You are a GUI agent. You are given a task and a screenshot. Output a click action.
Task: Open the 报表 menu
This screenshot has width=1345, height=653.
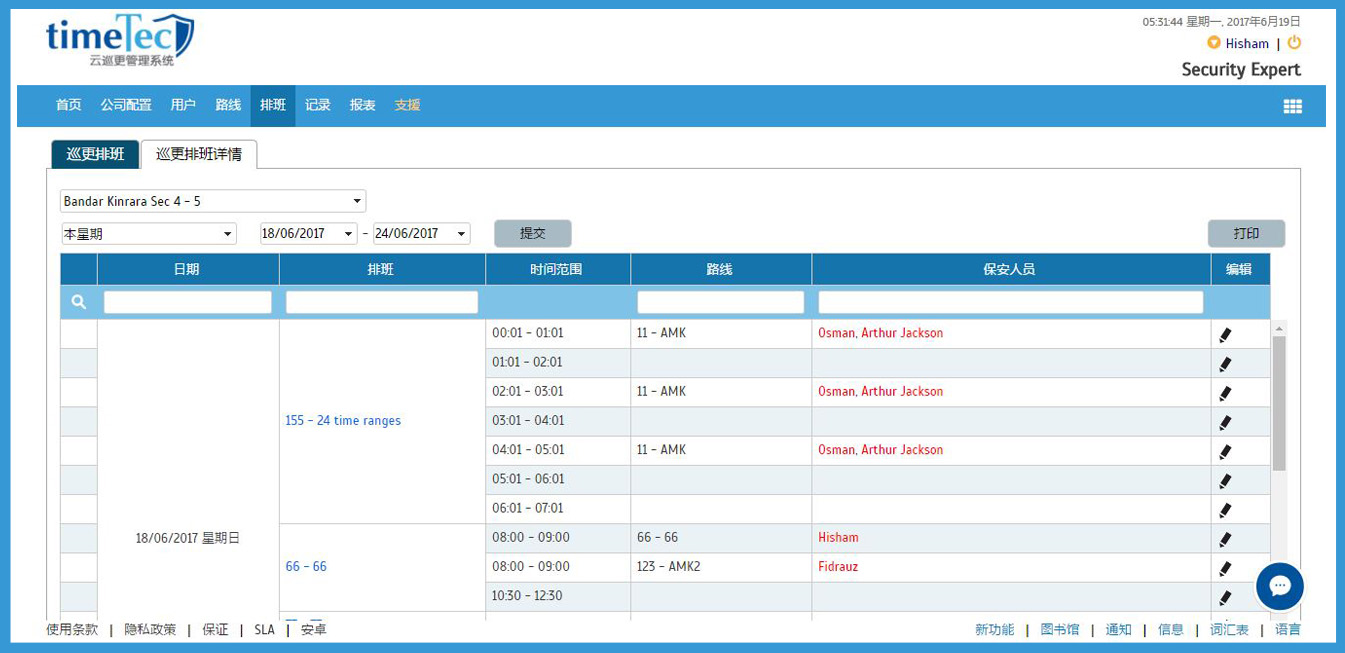(362, 105)
